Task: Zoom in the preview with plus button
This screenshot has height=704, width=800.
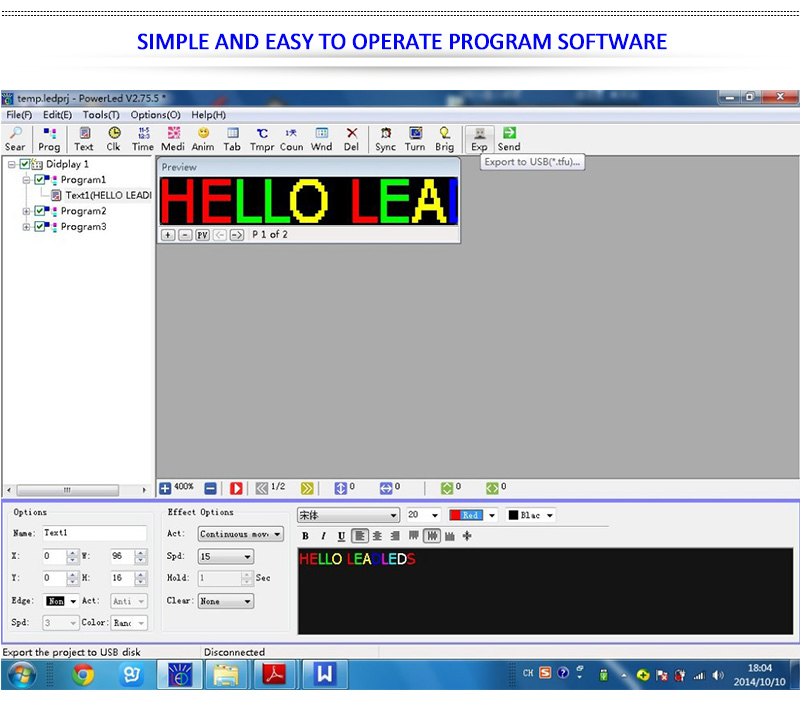Action: point(168,235)
